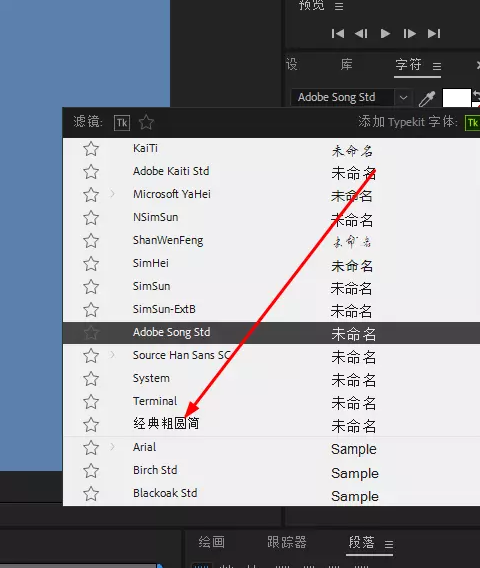The width and height of the screenshot is (480, 568).
Task: Pick the ShanWenFeng font
Action: coord(168,240)
